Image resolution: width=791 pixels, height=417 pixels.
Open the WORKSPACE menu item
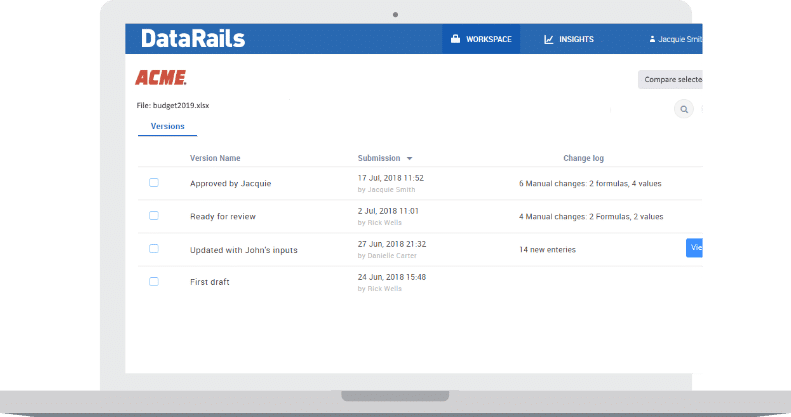[x=481, y=39]
